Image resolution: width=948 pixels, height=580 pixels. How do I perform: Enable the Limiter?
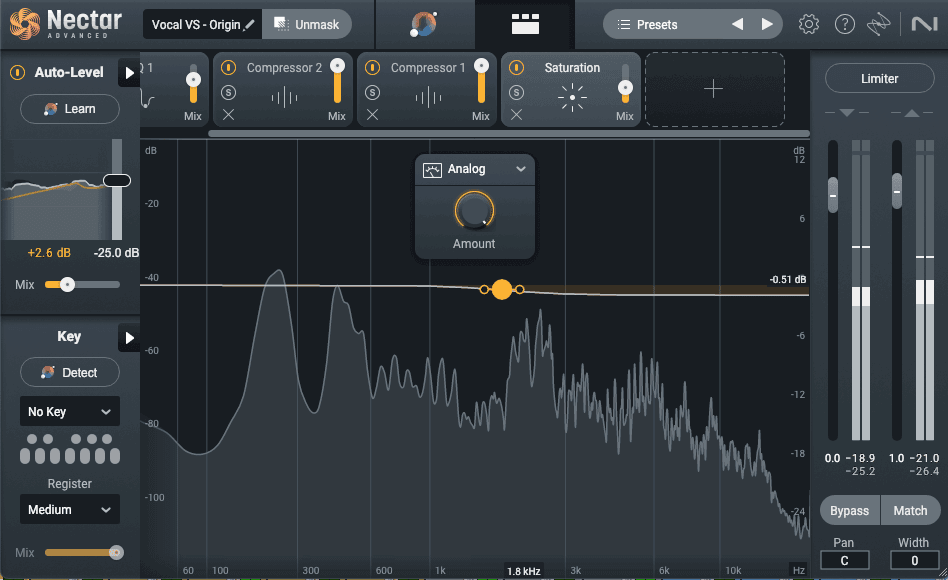point(880,79)
